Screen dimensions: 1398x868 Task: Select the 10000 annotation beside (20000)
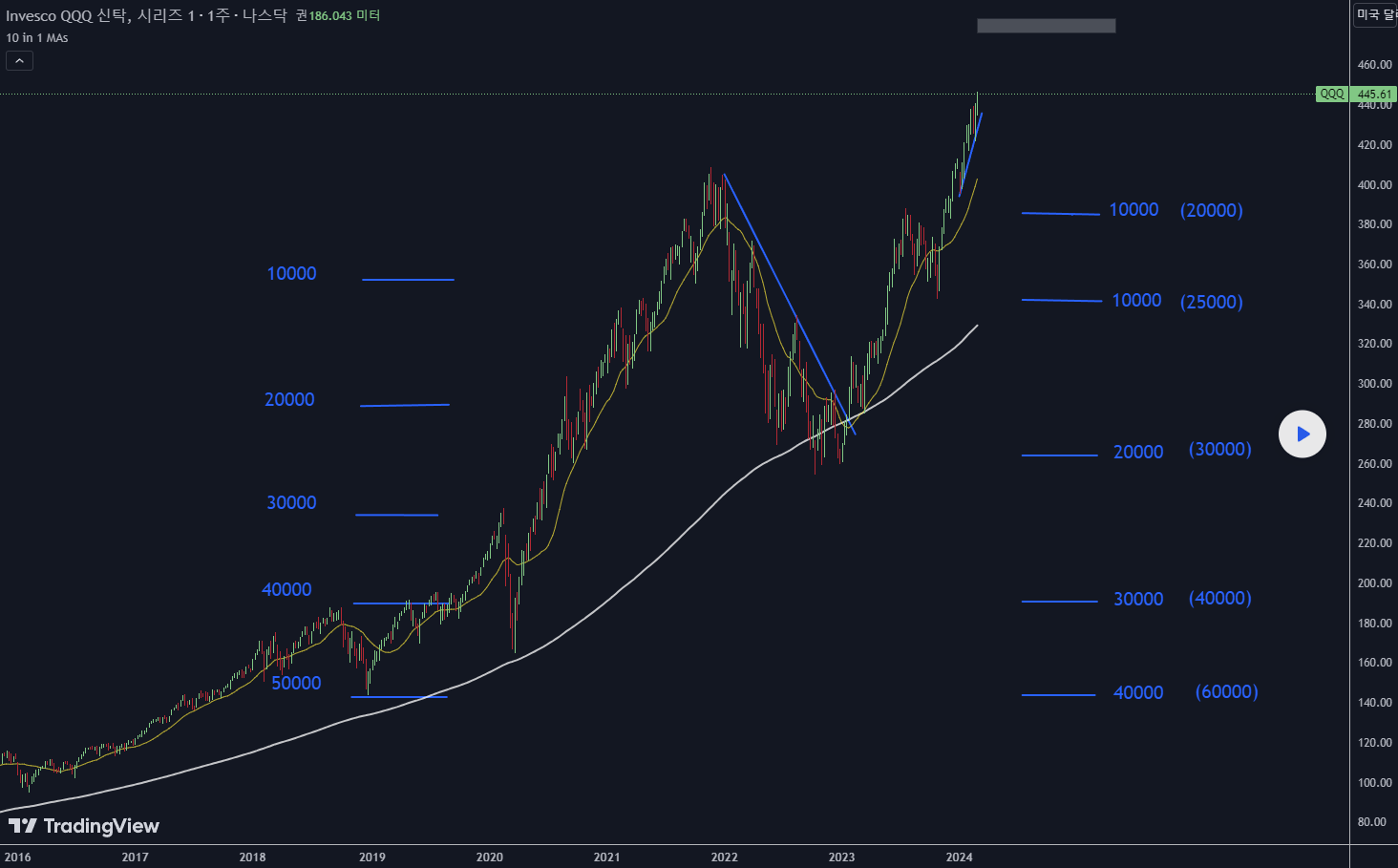pyautogui.click(x=1133, y=209)
